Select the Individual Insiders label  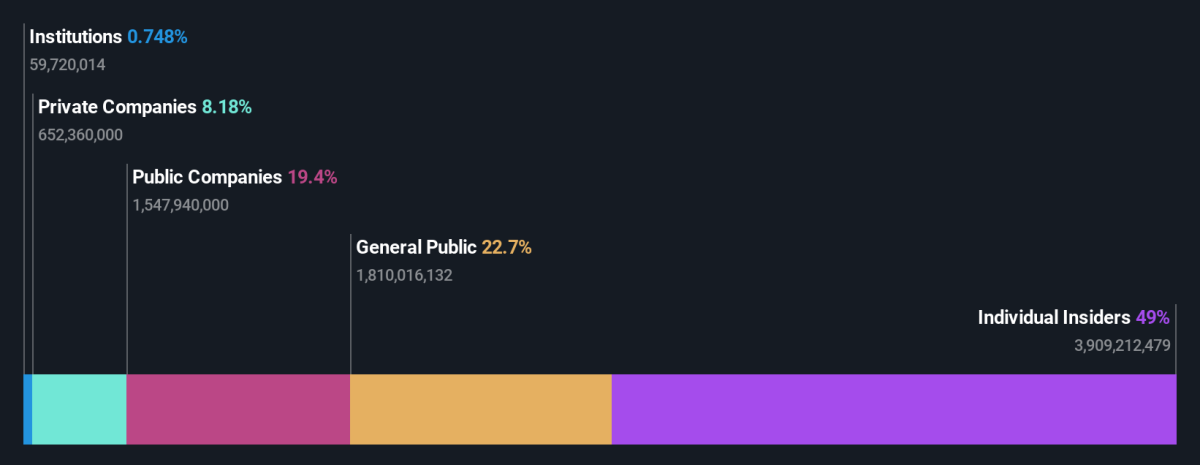coord(1054,317)
